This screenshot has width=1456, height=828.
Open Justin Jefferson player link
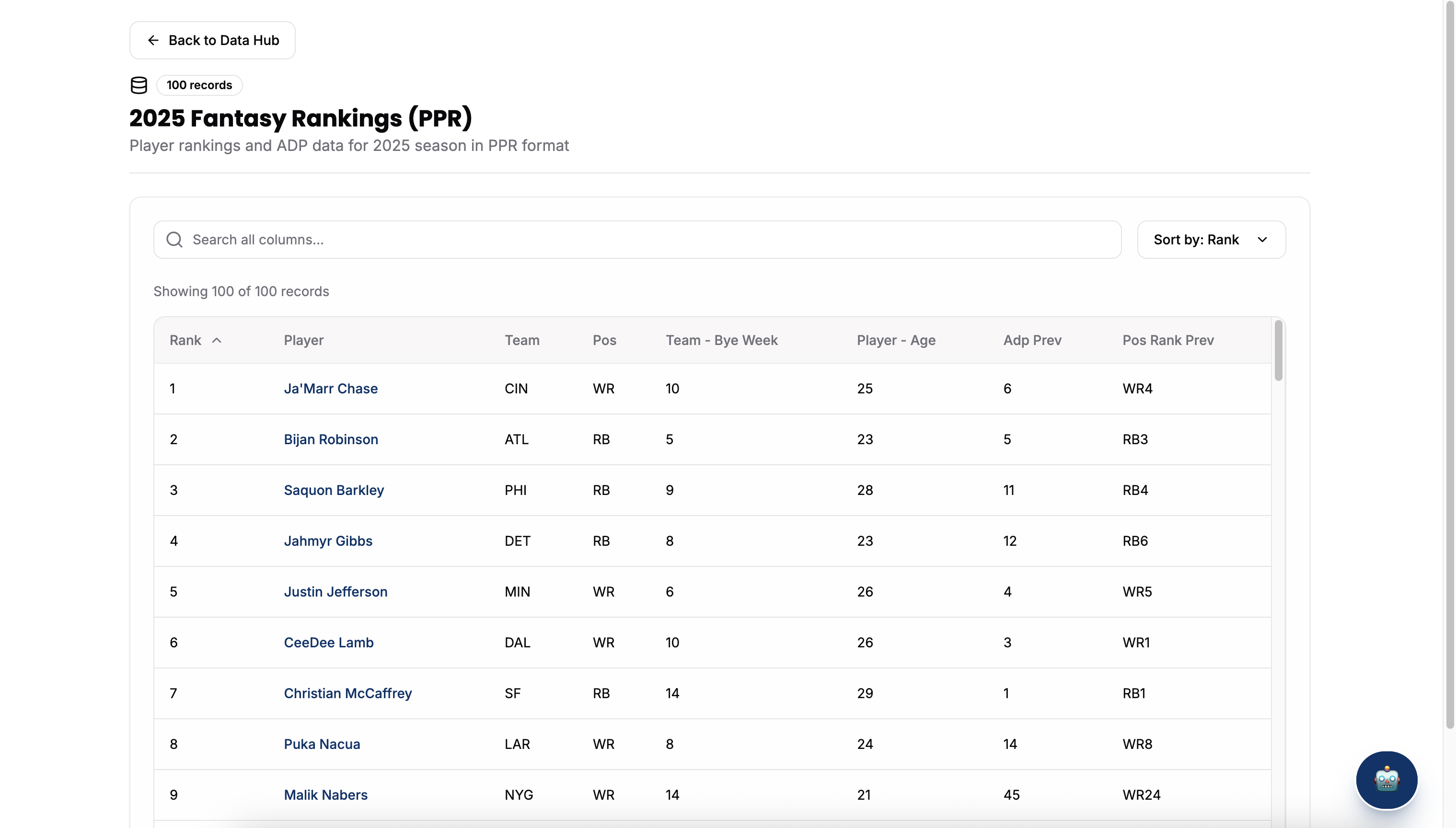coord(335,591)
